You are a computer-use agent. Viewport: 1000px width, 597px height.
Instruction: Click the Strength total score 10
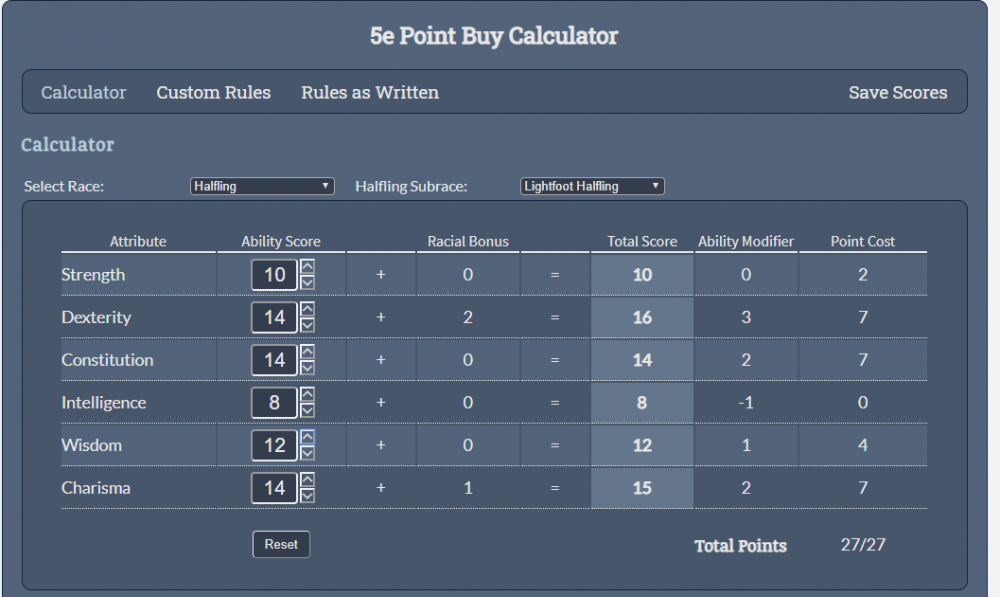(642, 275)
